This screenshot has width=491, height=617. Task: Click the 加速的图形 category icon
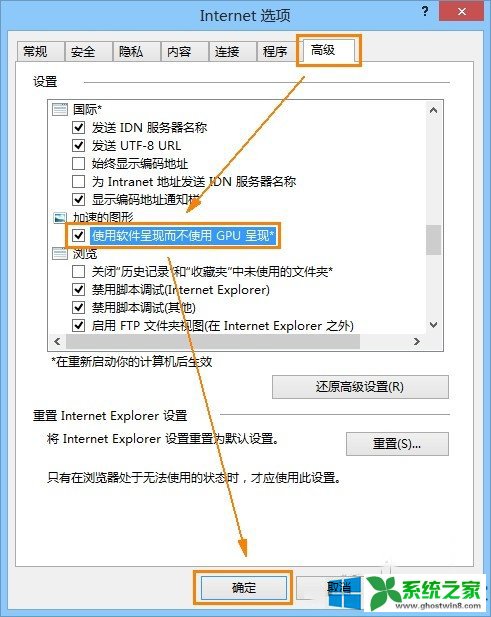[60, 217]
